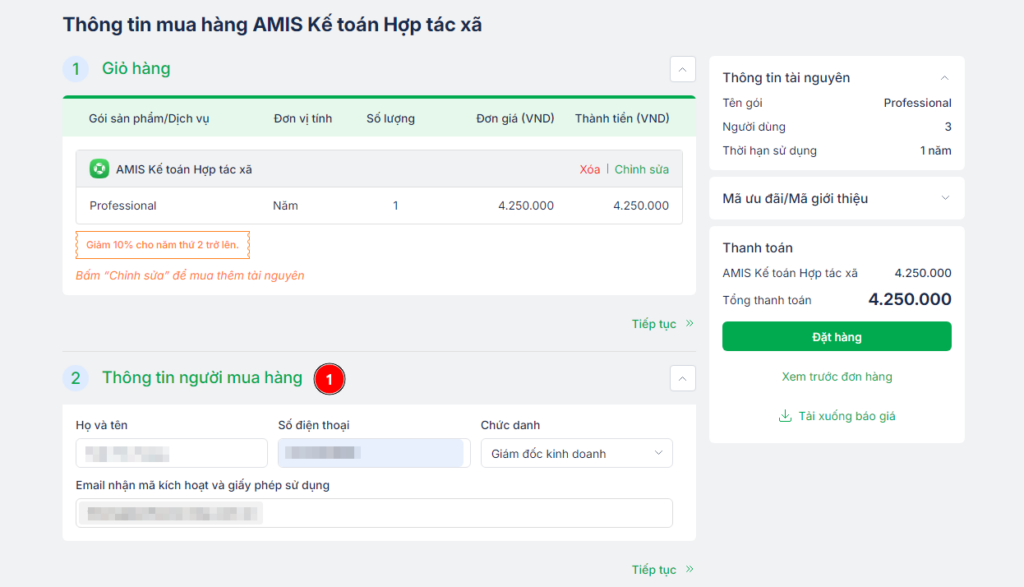Open the Chức danh dropdown
This screenshot has height=587, width=1024.
pos(577,453)
